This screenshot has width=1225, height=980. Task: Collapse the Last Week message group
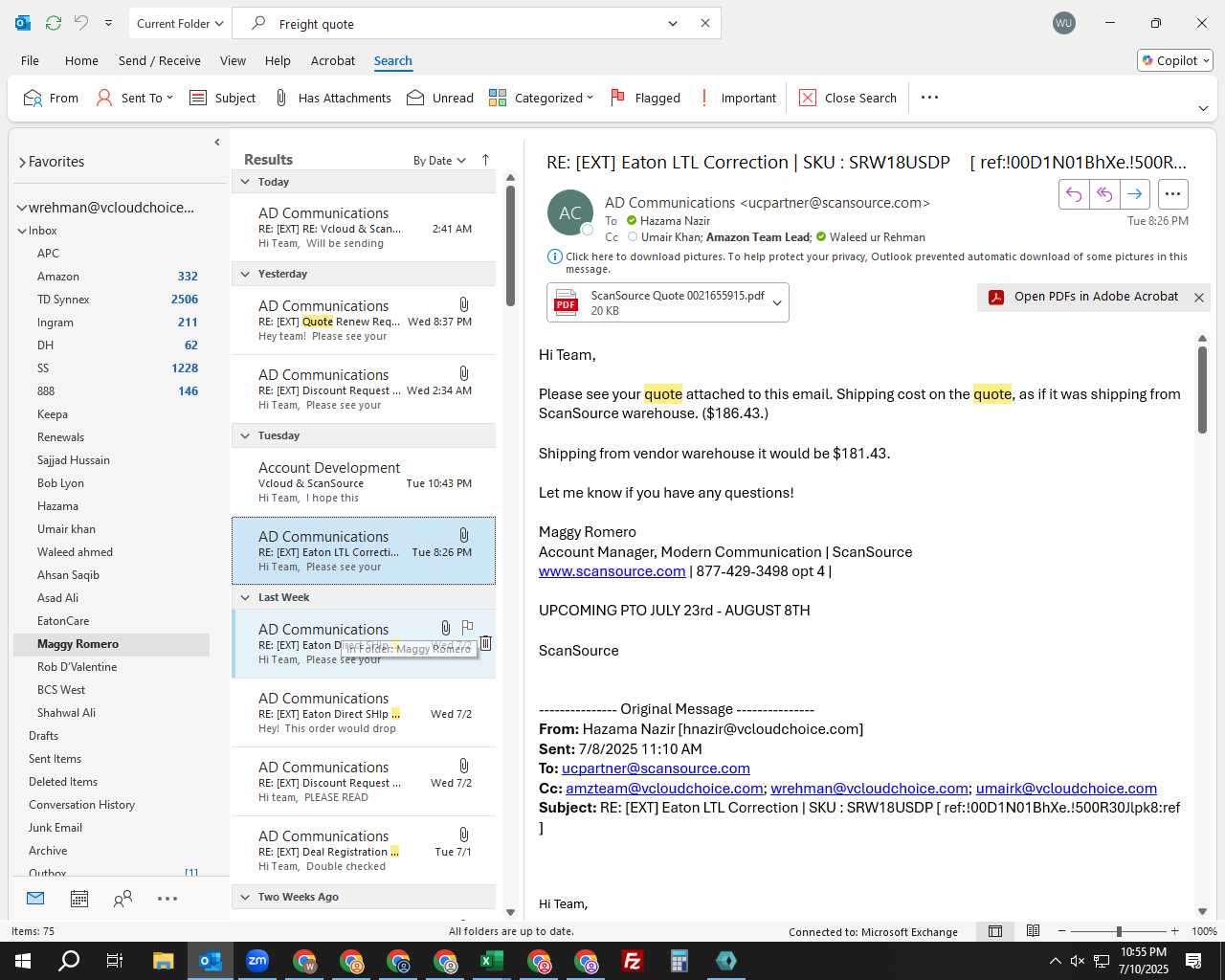[x=245, y=597]
